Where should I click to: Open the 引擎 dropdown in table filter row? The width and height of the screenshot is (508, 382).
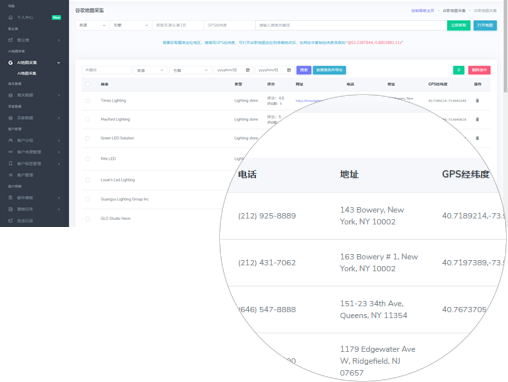[x=190, y=70]
